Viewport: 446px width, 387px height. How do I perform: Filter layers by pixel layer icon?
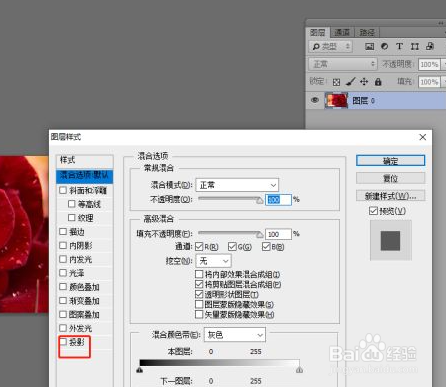(369, 46)
